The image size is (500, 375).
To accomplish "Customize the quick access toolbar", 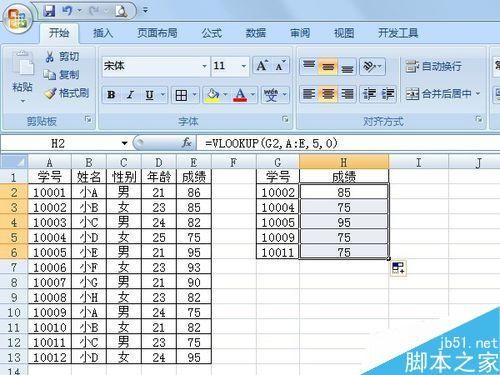I will (x=146, y=11).
